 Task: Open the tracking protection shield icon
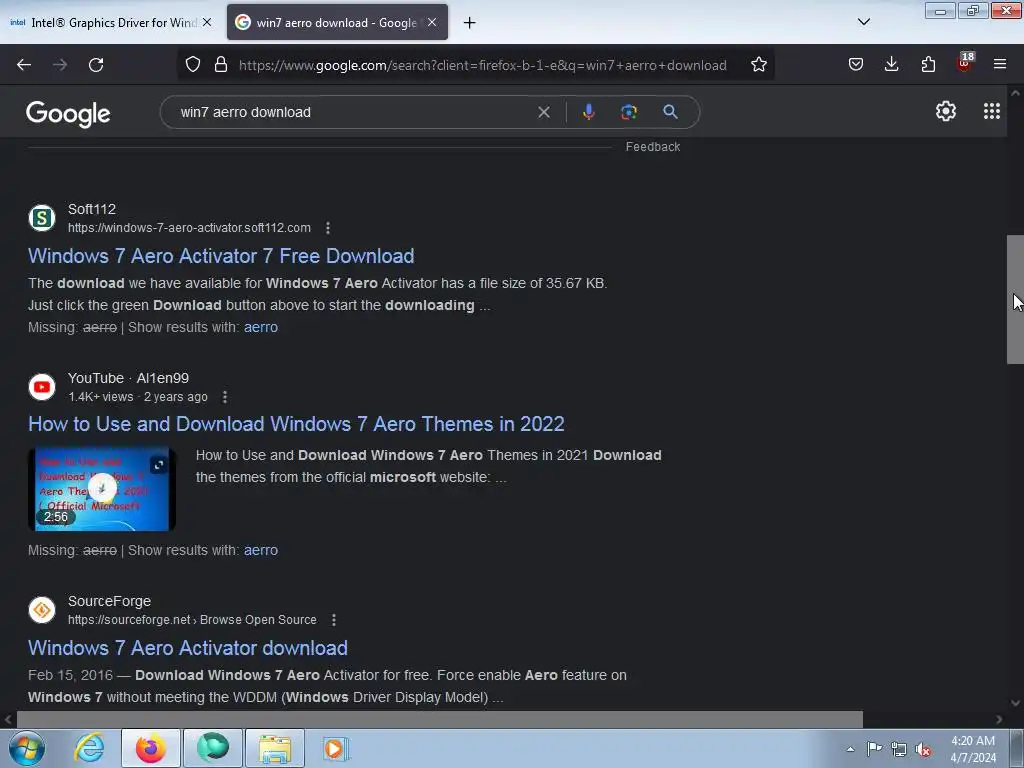pos(193,64)
